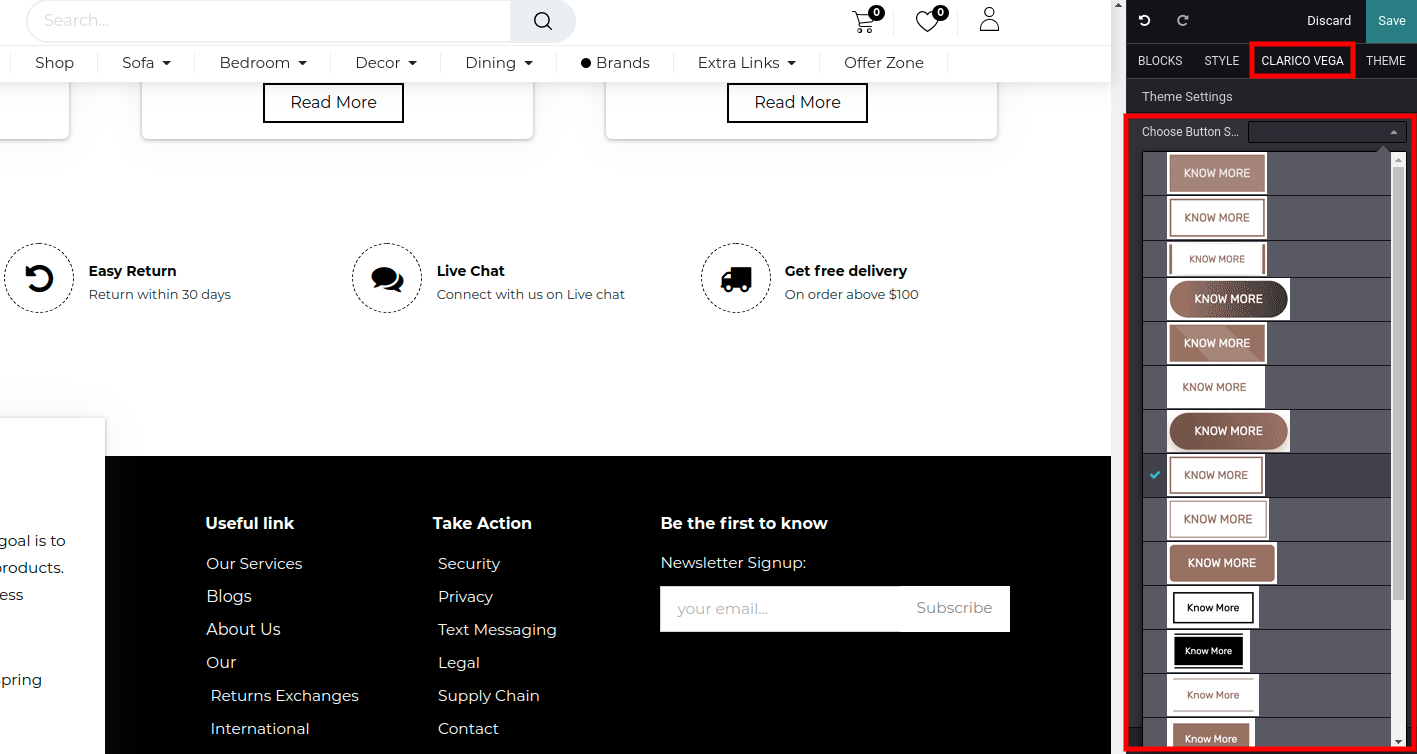Expand the Extra Links dropdown
The image size is (1417, 754).
(x=746, y=63)
